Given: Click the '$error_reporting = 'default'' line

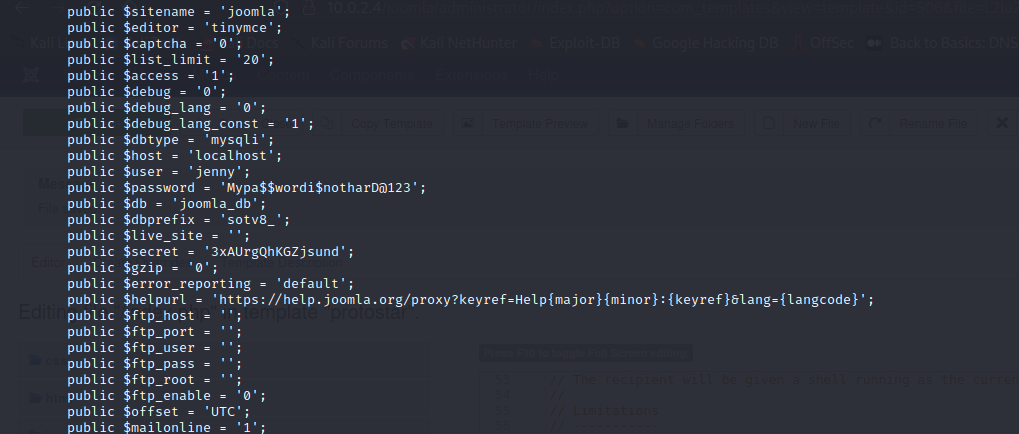Looking at the screenshot, I should [x=211, y=283].
